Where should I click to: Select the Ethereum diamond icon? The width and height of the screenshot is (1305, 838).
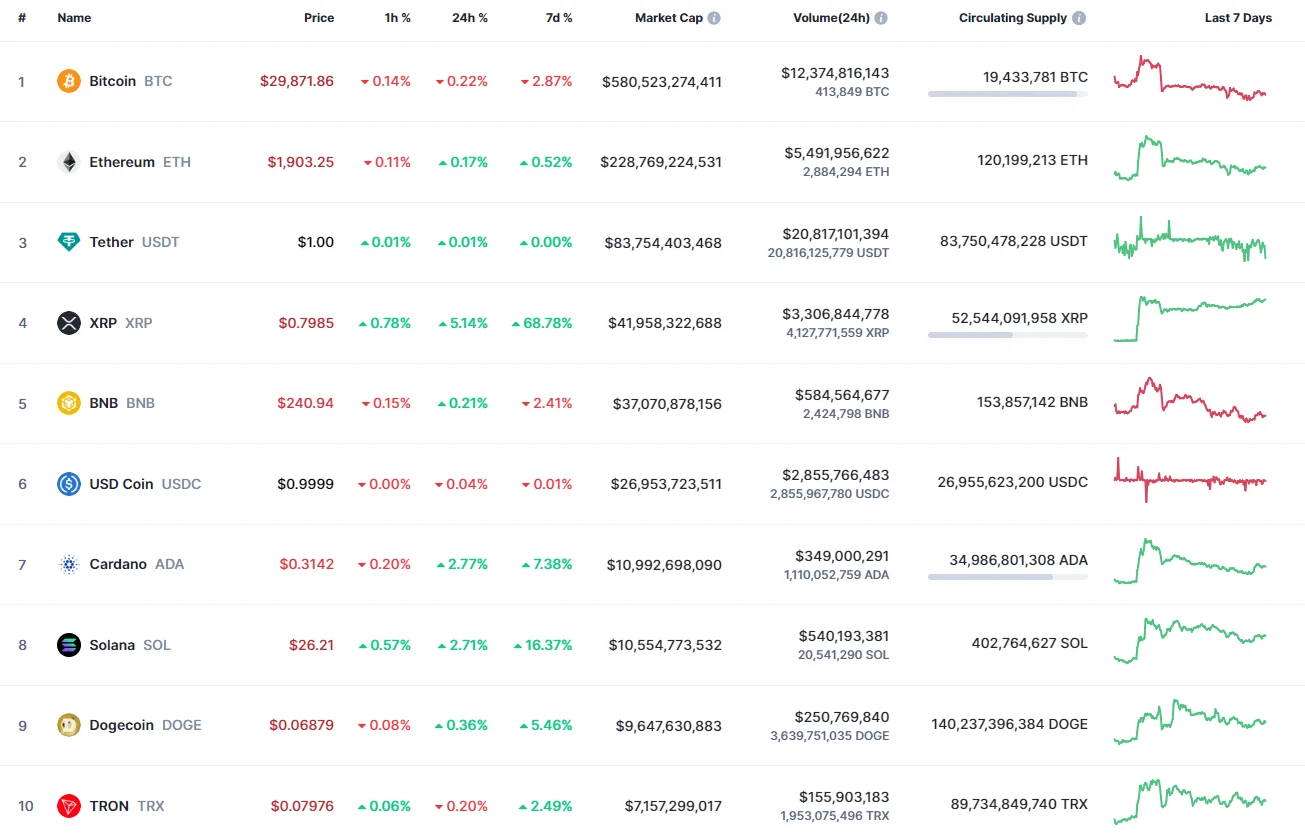(x=68, y=161)
